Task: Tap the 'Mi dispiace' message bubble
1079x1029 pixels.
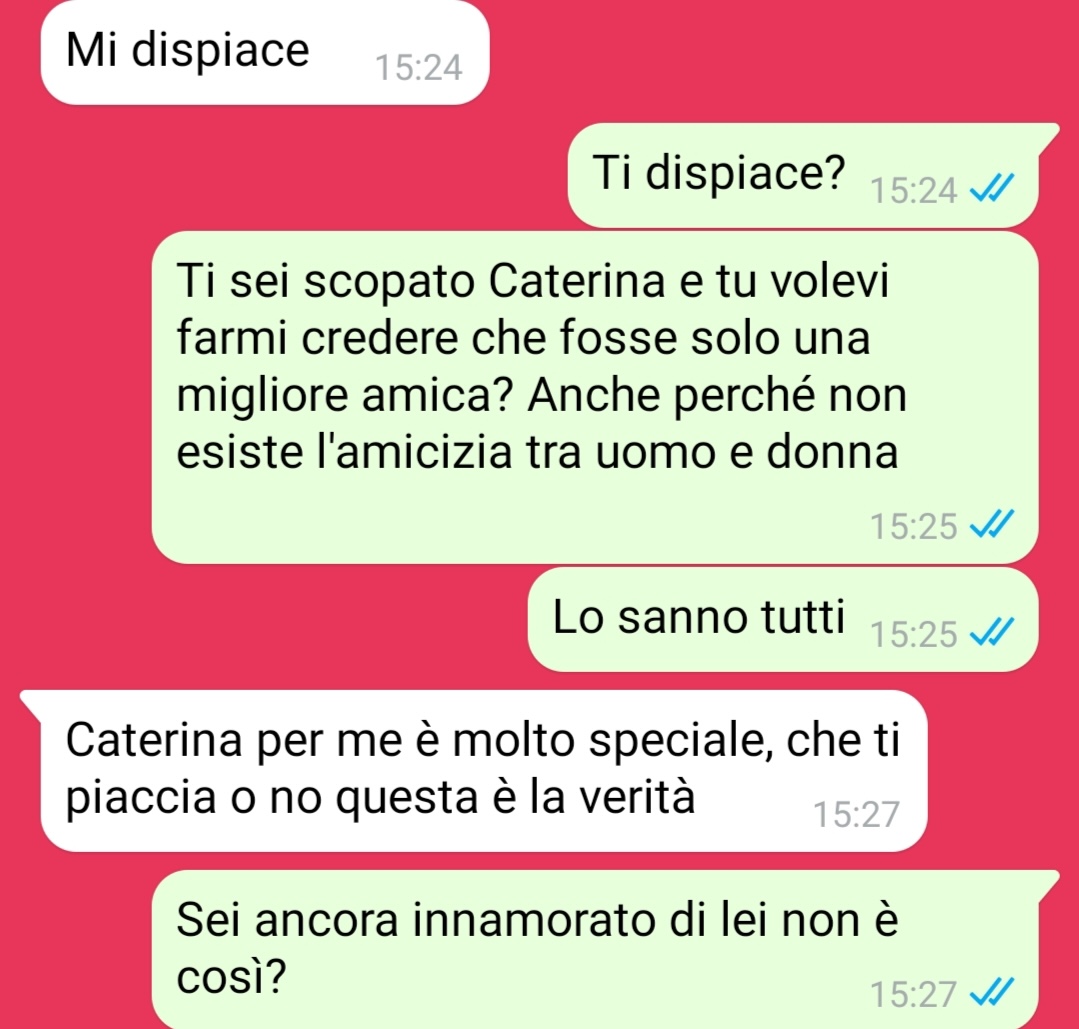Action: (x=265, y=52)
